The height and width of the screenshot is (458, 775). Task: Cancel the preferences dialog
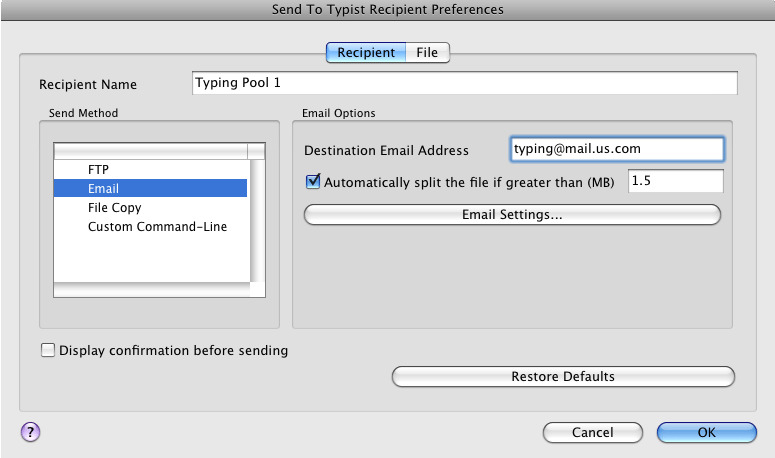[593, 433]
